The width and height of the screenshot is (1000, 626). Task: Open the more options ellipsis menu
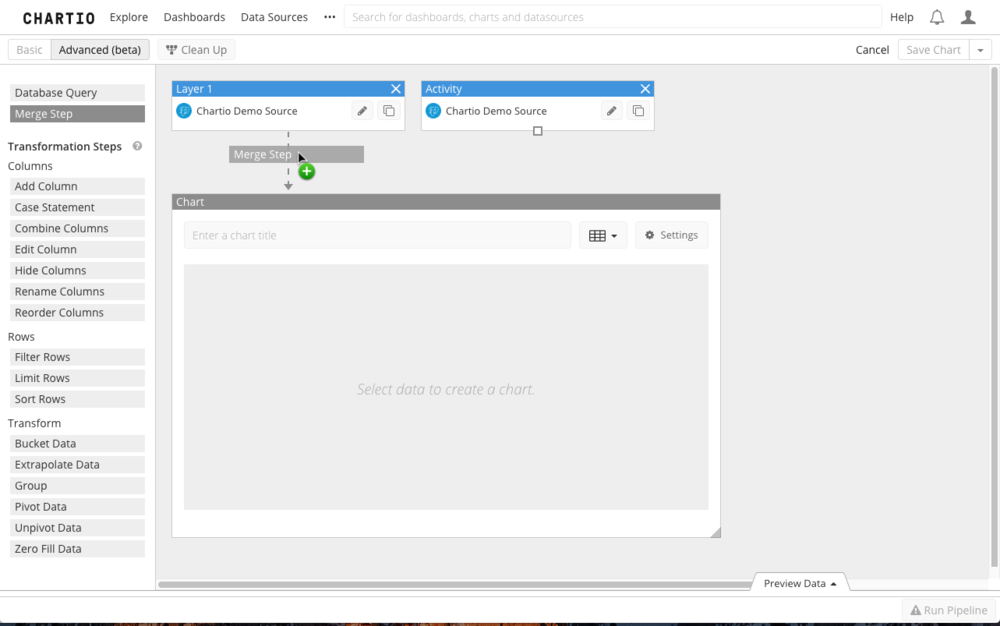[x=329, y=17]
